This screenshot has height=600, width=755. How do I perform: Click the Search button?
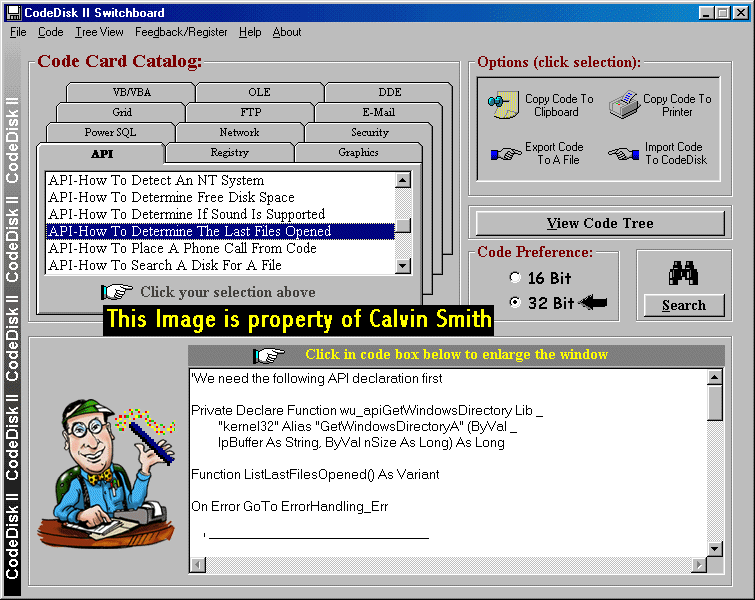pyautogui.click(x=684, y=305)
